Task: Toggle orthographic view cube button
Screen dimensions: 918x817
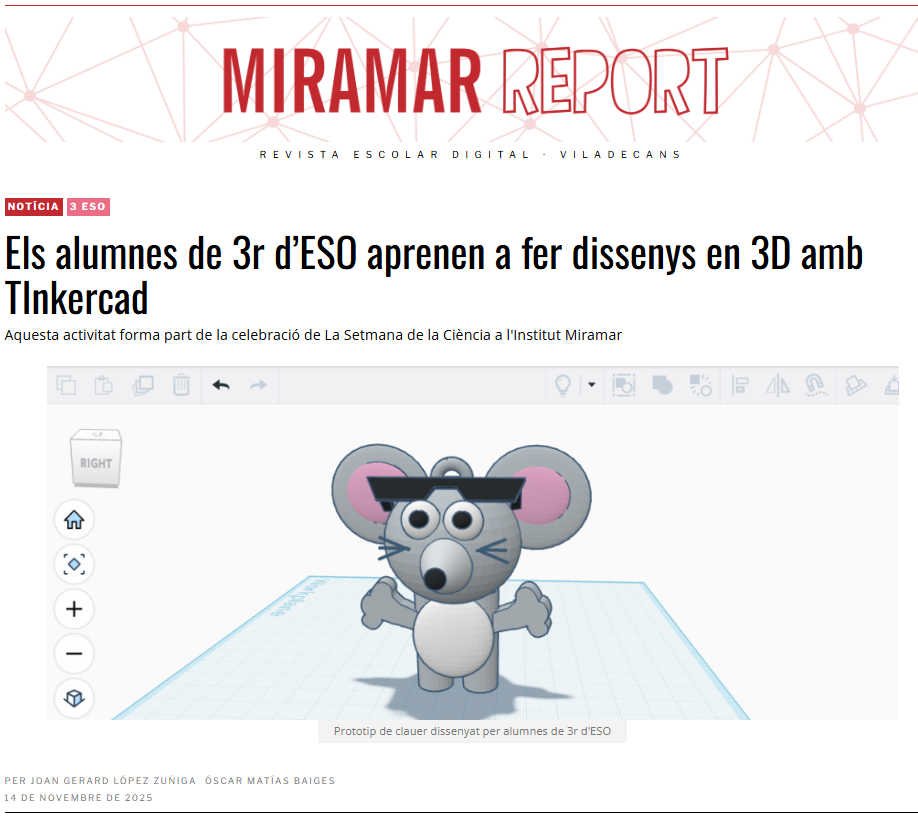Action: [74, 698]
